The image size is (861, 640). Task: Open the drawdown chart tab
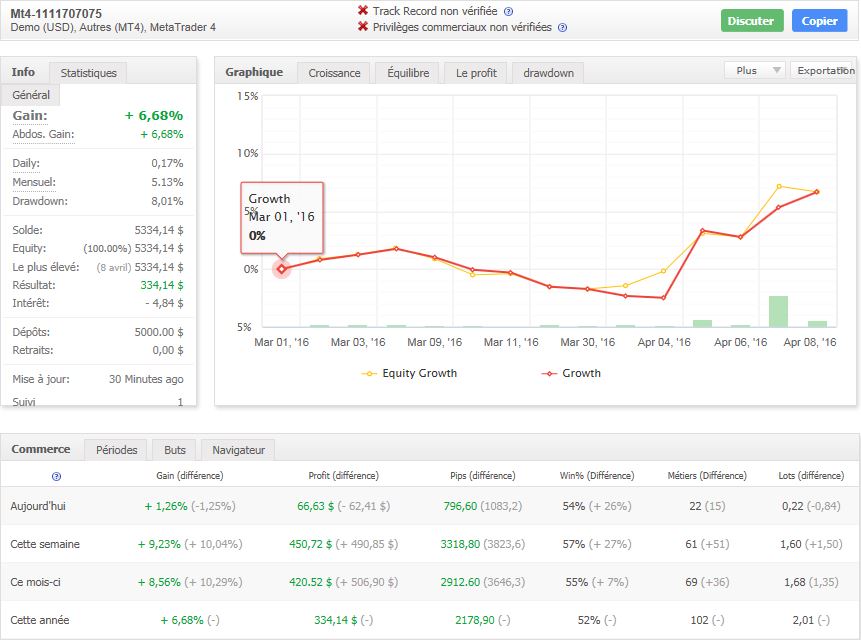coord(549,73)
